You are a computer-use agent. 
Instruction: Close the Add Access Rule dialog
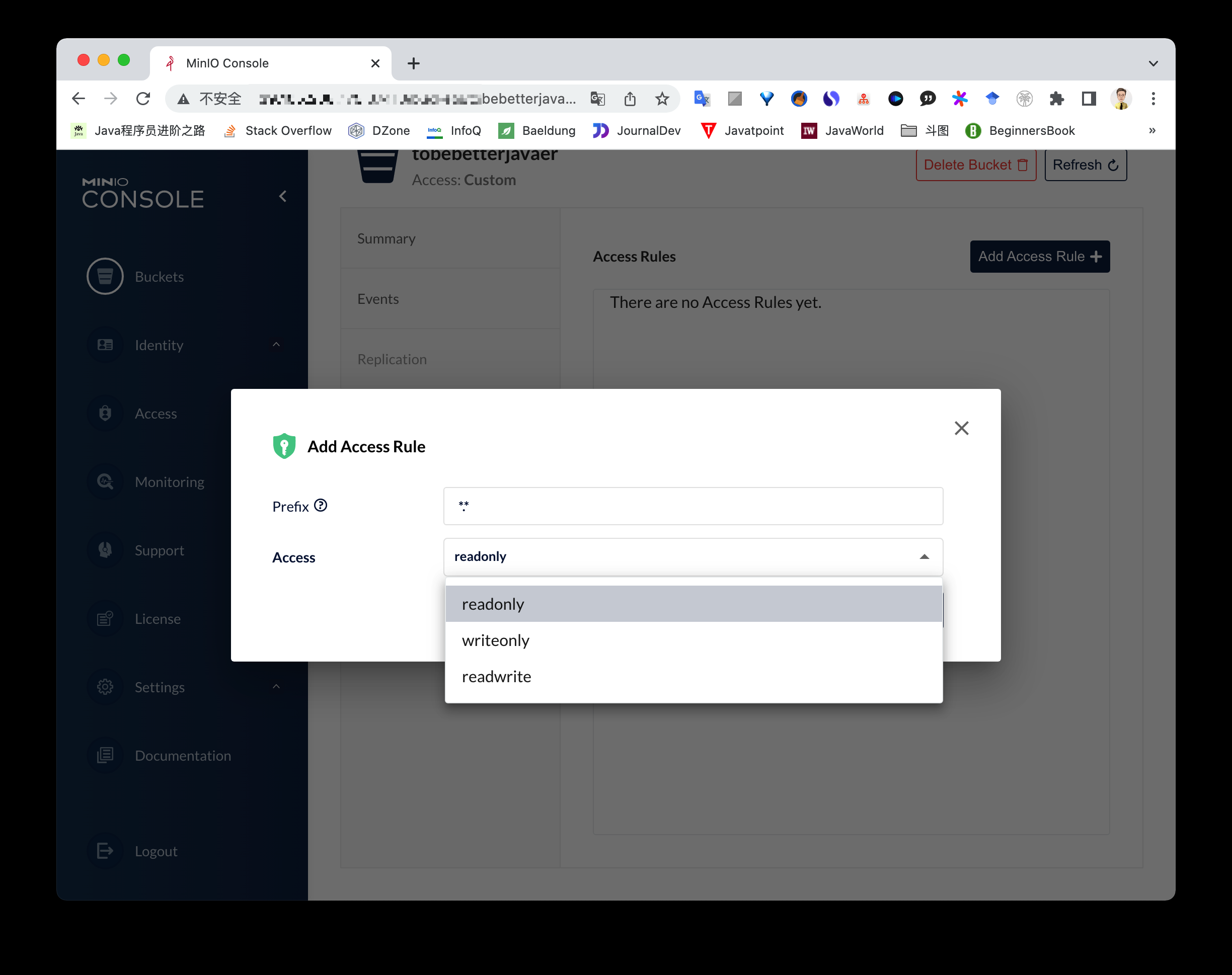coord(961,428)
